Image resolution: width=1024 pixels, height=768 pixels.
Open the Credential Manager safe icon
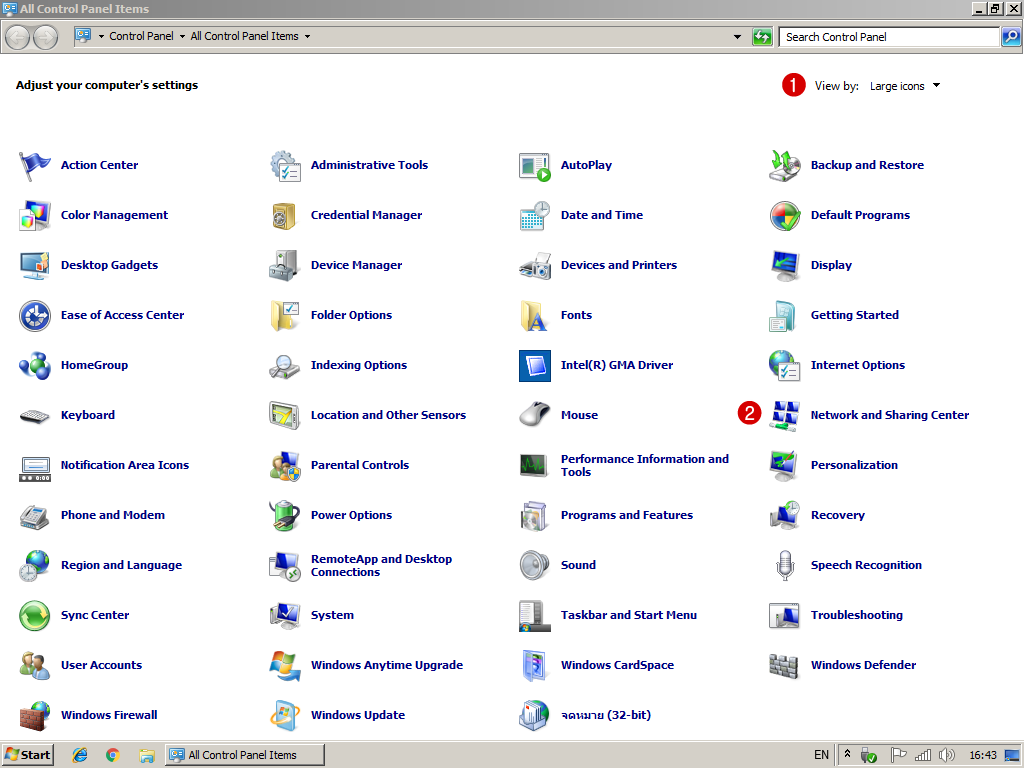point(285,216)
